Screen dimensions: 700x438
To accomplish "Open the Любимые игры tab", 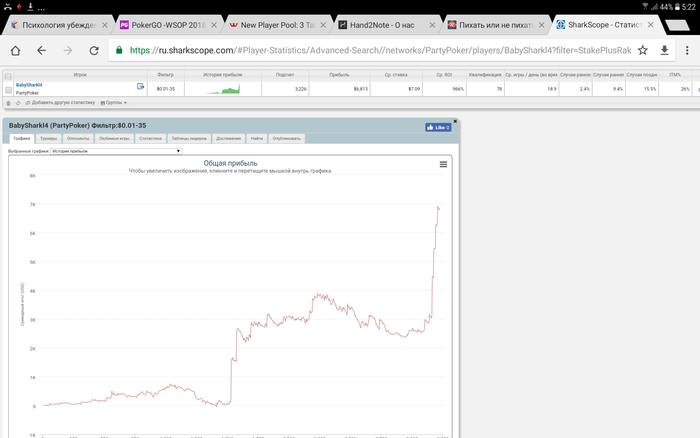I will pos(114,138).
